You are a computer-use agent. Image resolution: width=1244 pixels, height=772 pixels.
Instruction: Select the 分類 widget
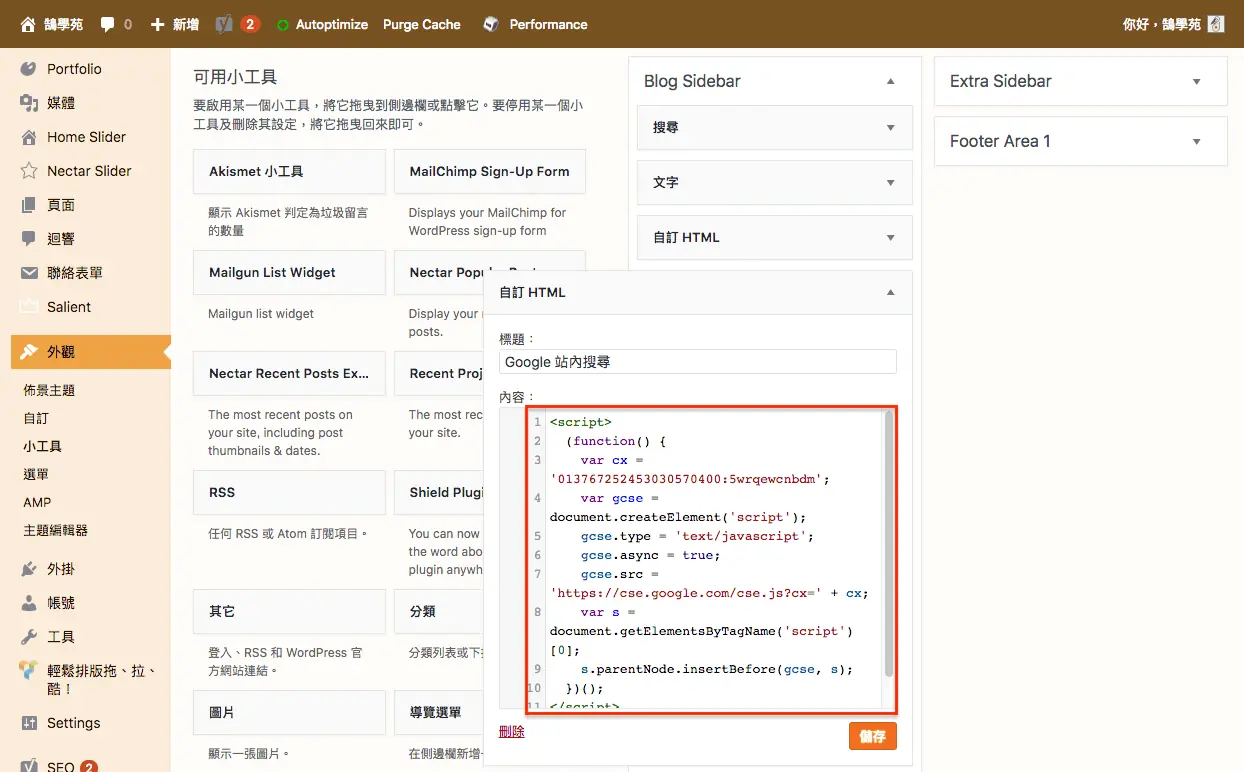point(439,611)
